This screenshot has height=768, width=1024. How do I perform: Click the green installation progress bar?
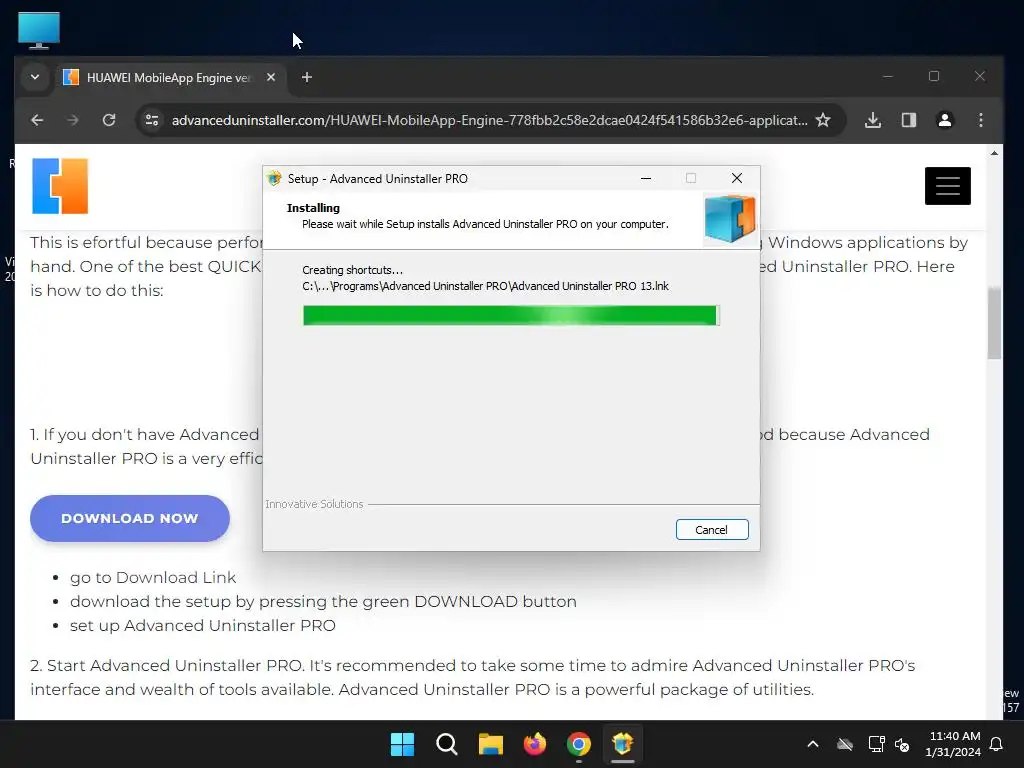511,315
